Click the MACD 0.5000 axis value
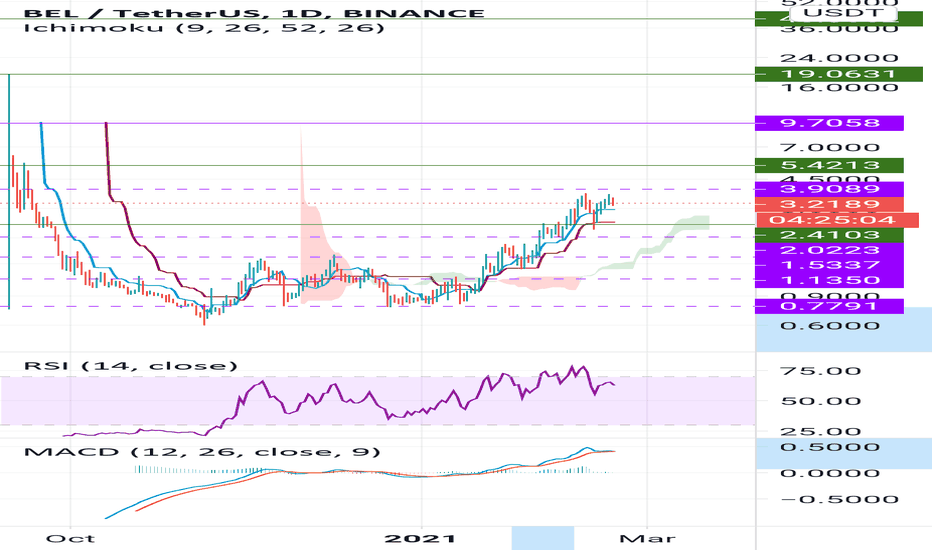 pos(829,447)
